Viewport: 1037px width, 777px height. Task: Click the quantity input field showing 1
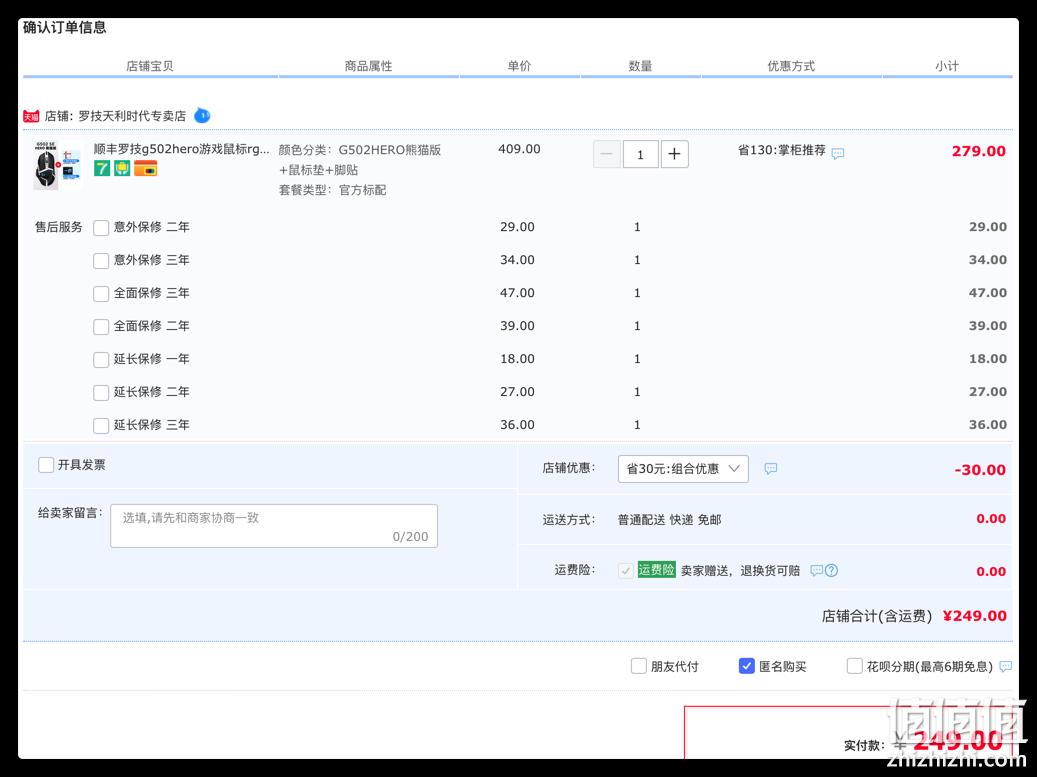coord(640,154)
